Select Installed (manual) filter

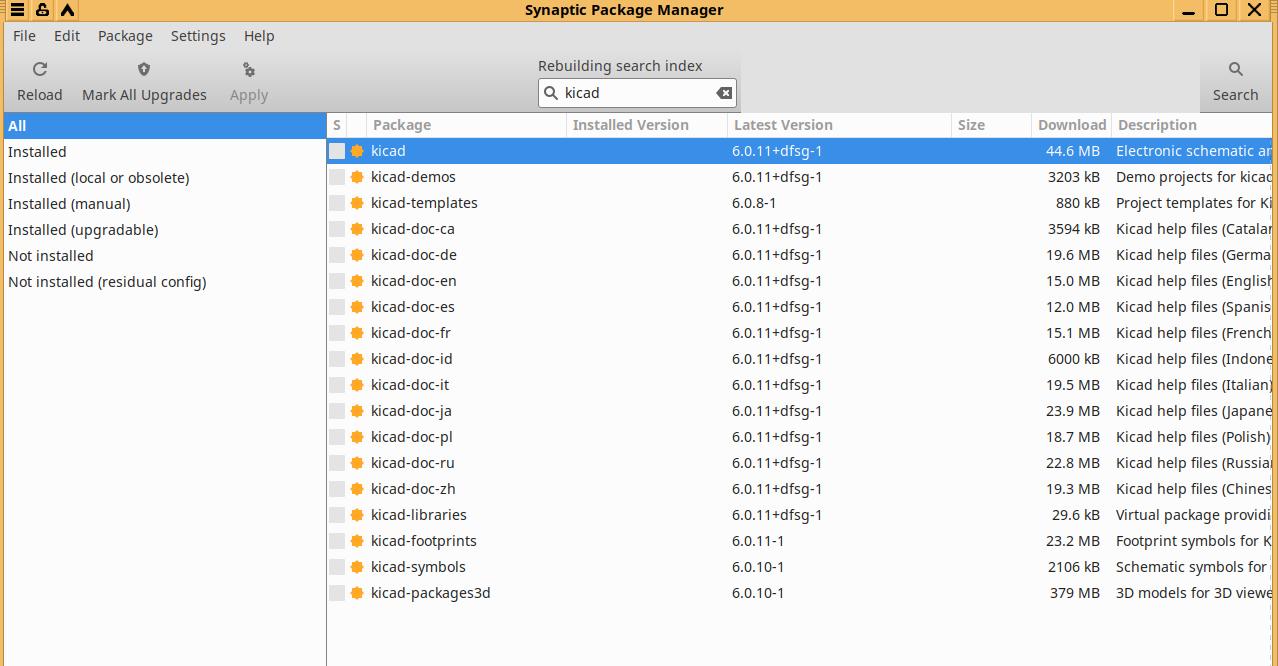coord(165,204)
